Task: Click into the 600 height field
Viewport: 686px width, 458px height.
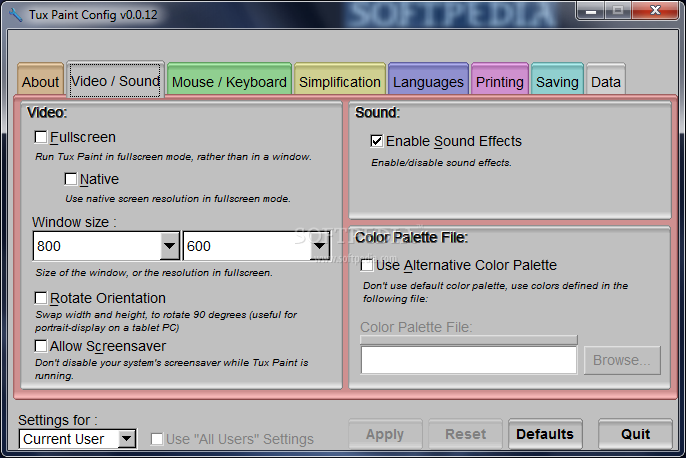Action: (247, 246)
